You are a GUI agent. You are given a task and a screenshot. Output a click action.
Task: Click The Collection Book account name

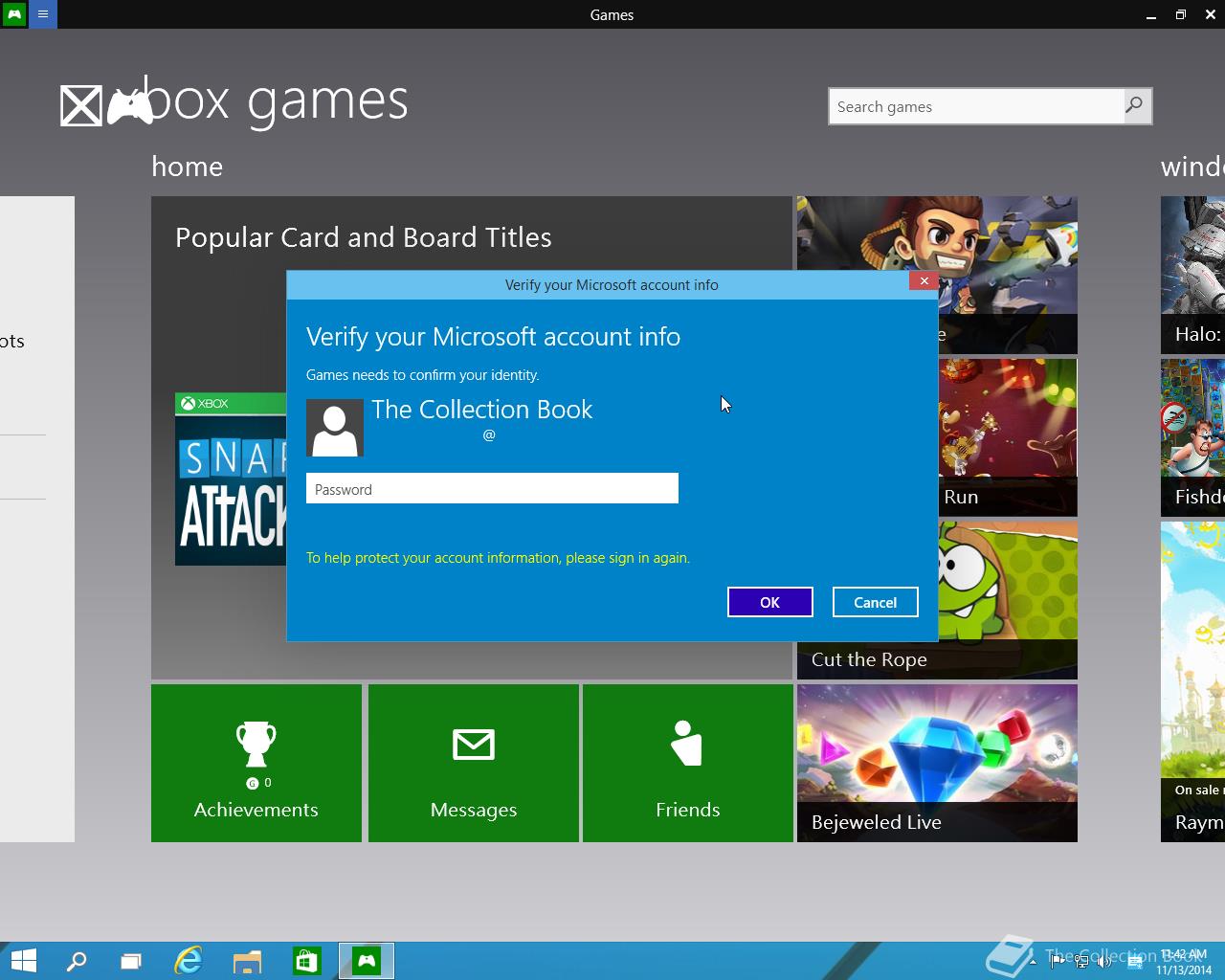[482, 410]
